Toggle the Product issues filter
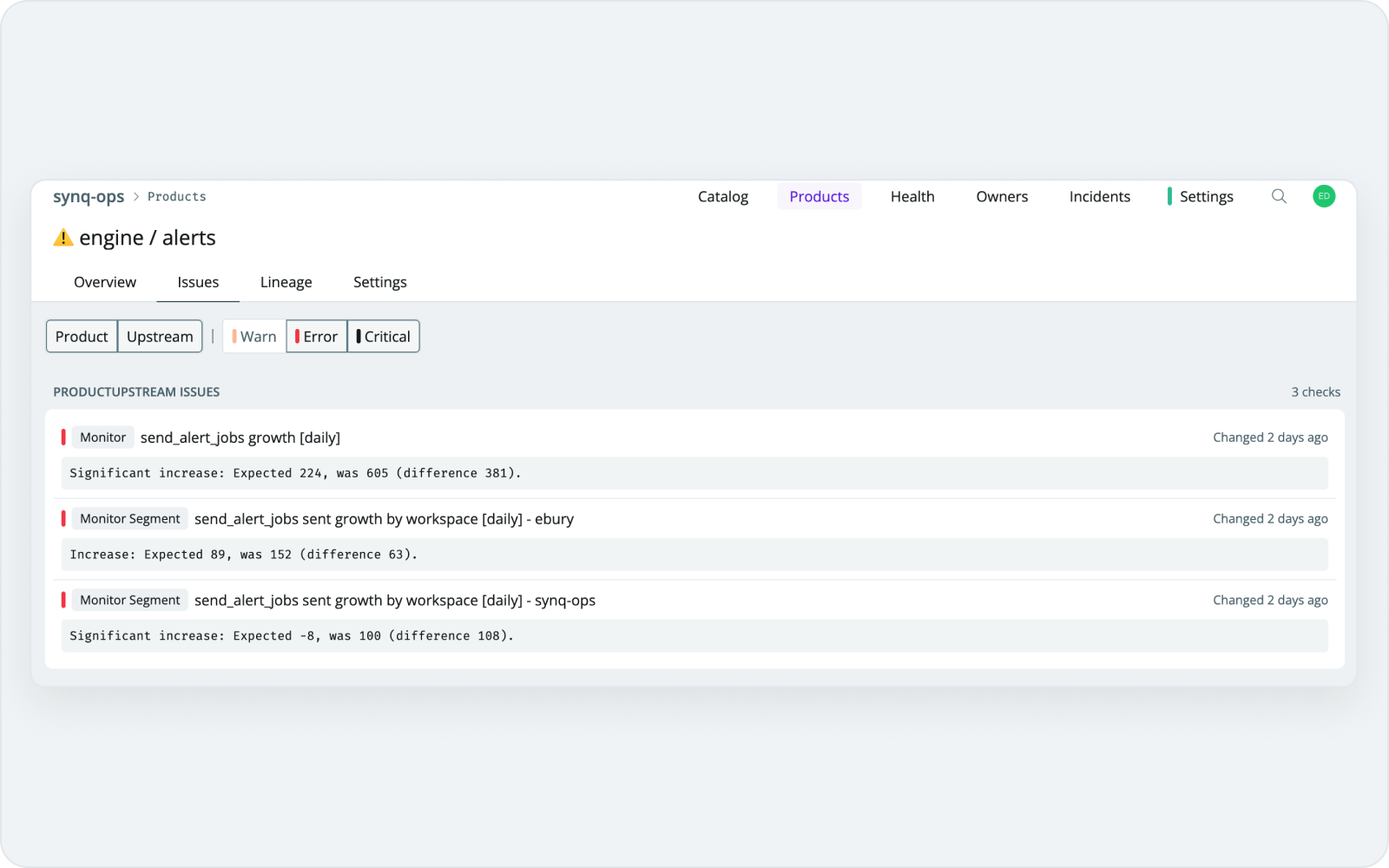The image size is (1389, 868). (x=81, y=336)
